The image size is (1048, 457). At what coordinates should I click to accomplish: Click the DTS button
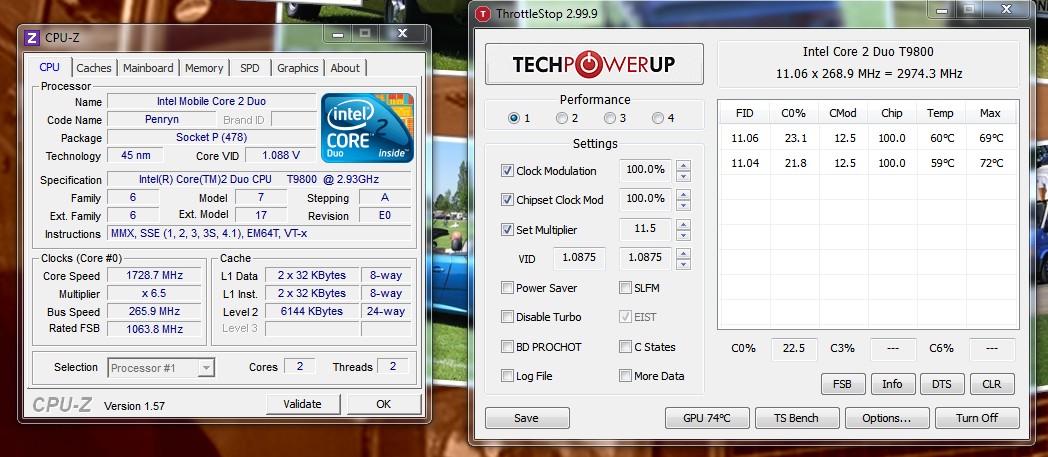point(942,384)
